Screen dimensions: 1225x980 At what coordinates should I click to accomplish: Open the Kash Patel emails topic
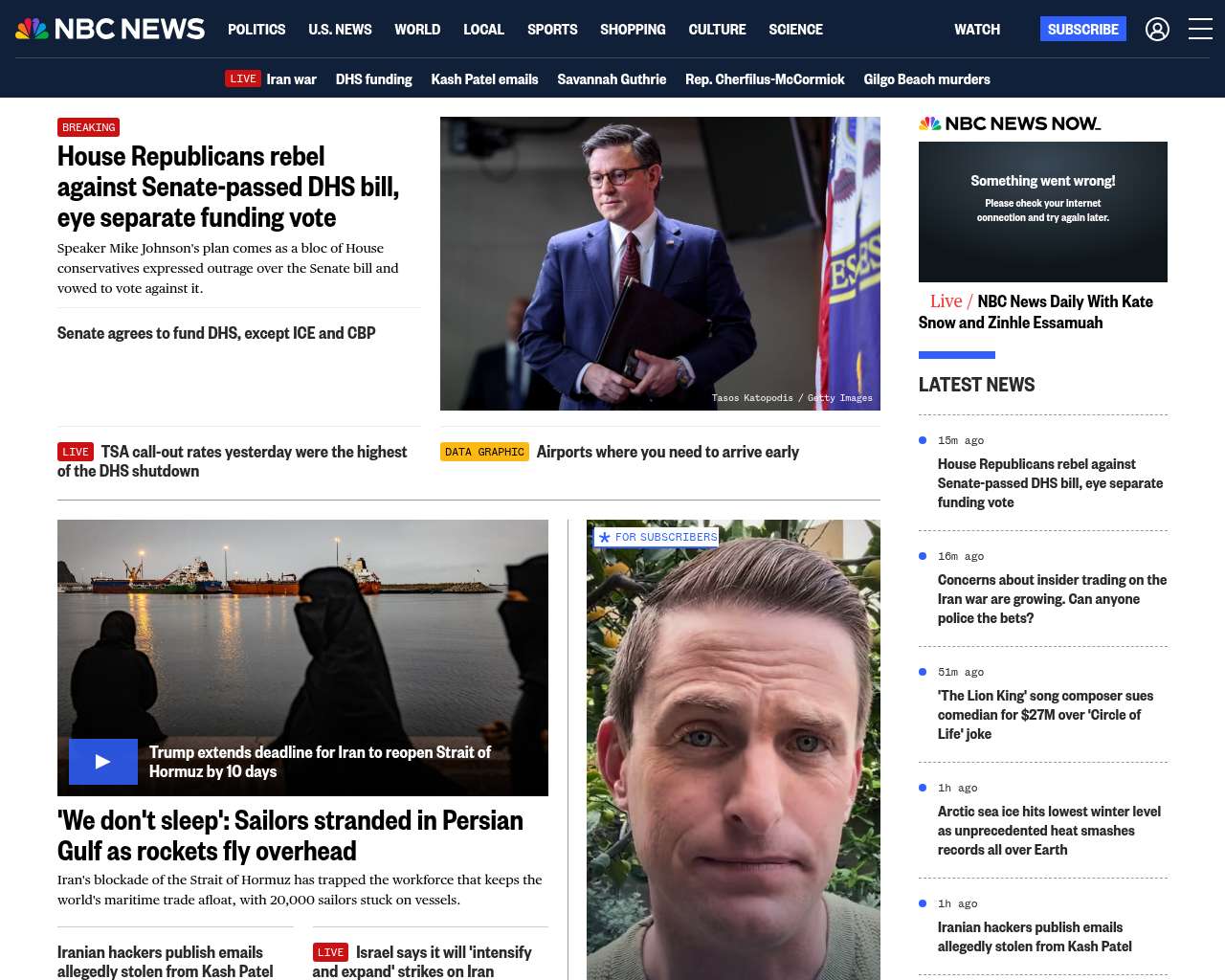point(484,79)
